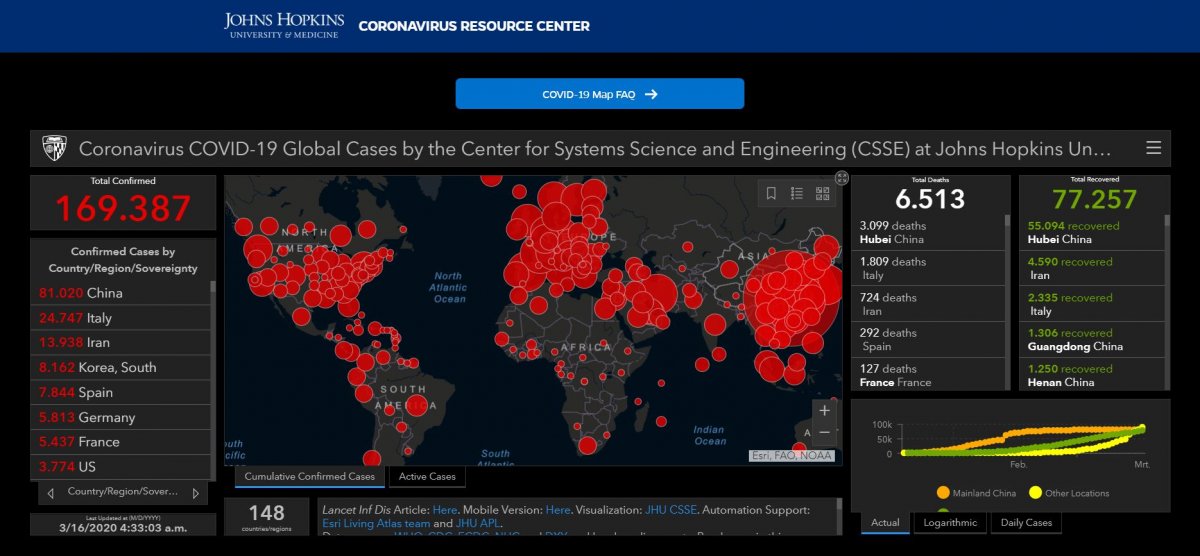Screen dimensions: 1200x556
Task: Open the bookmarks icon on the map
Action: pyautogui.click(x=771, y=193)
